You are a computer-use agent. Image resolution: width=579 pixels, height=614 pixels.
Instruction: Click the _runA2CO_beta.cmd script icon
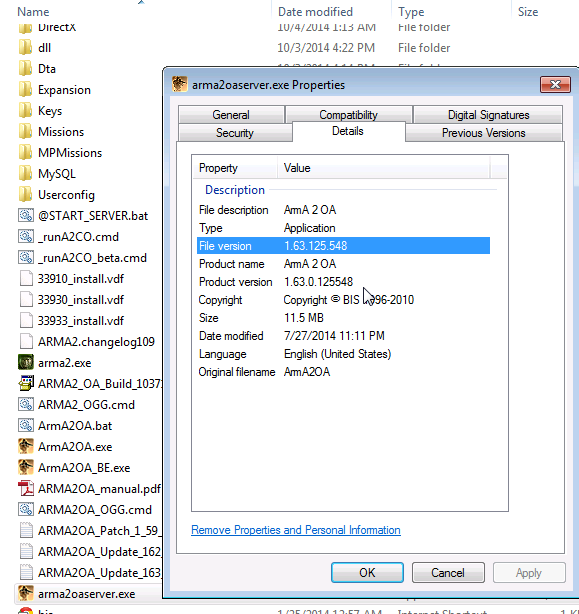pos(26,258)
